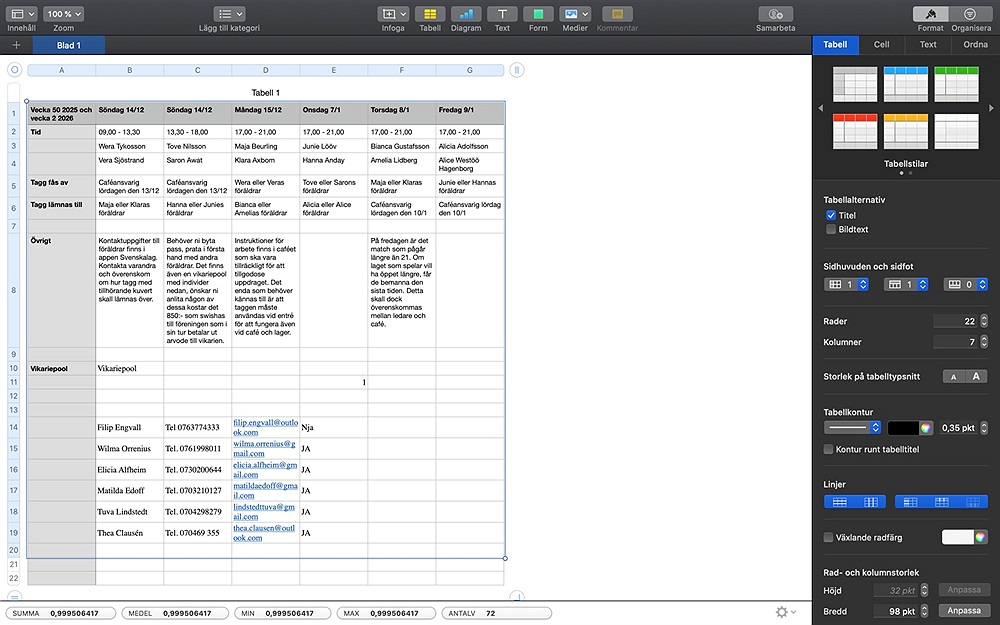
Task: Switch to the Ordna tab
Action: [975, 45]
